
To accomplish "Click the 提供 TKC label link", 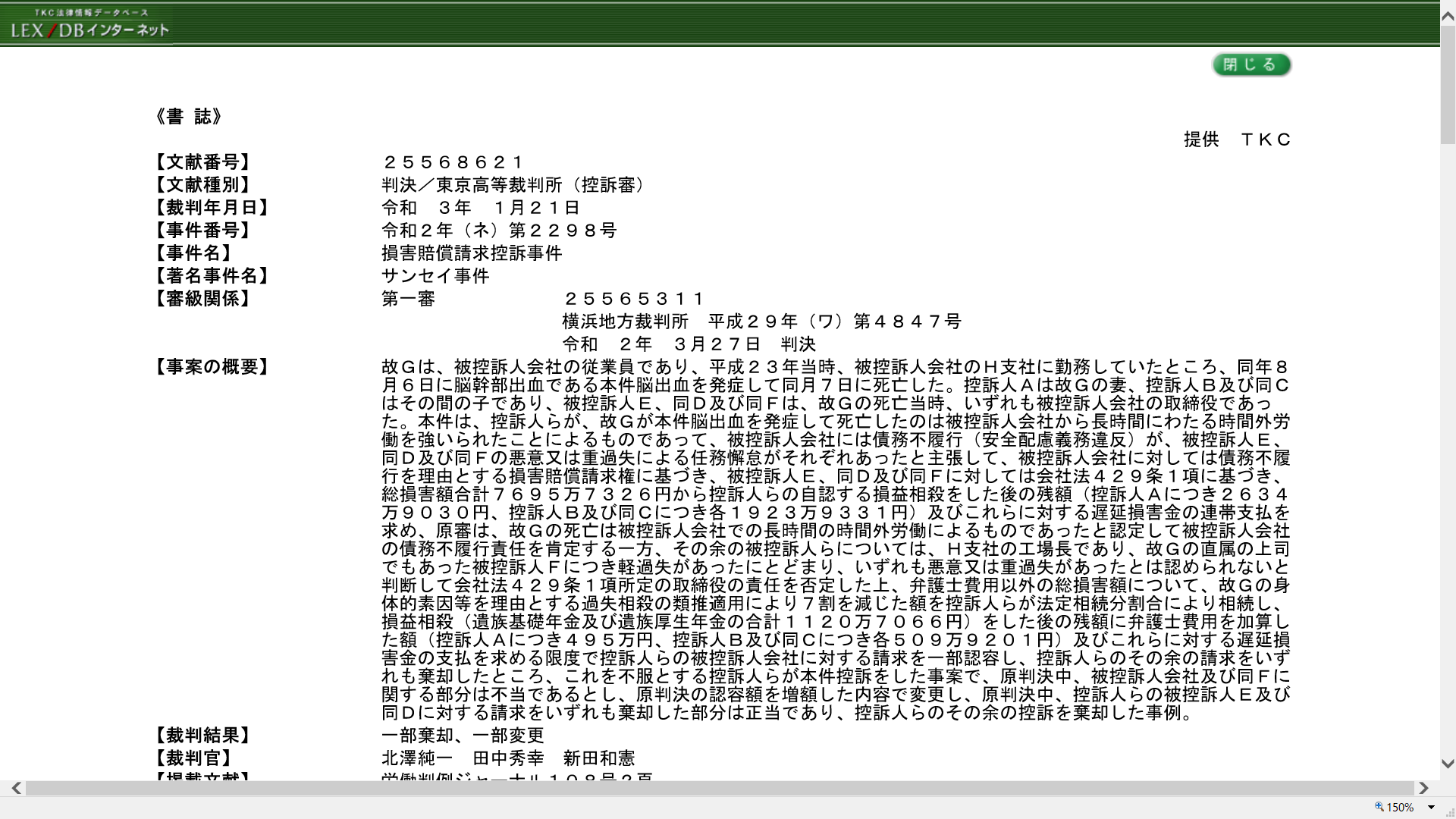I will coord(1238,139).
